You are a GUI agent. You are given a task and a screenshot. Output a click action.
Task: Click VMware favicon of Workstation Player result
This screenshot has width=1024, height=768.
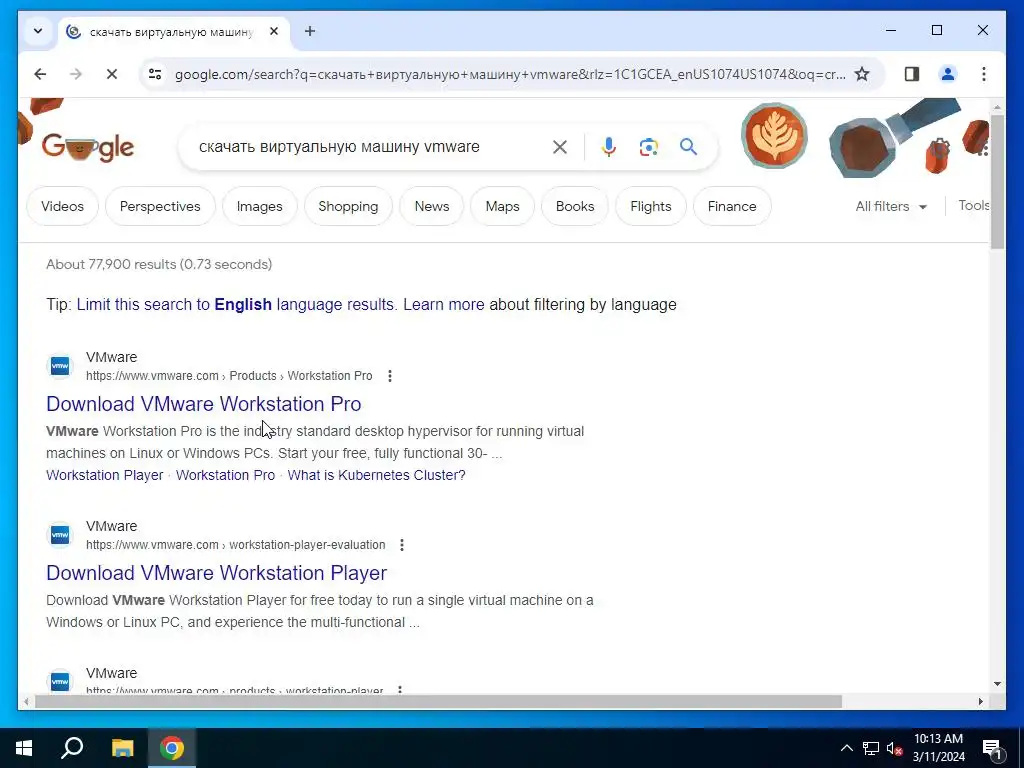click(x=60, y=536)
